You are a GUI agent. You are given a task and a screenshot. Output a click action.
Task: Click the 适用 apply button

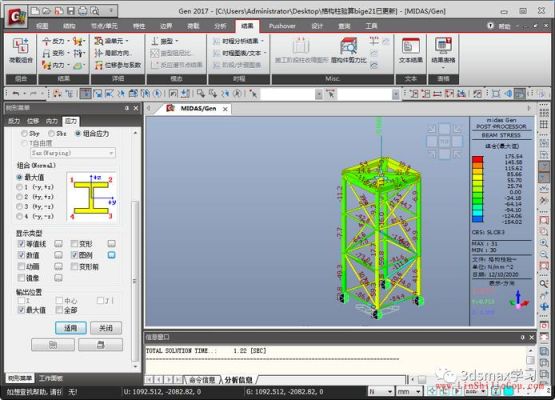pos(70,328)
